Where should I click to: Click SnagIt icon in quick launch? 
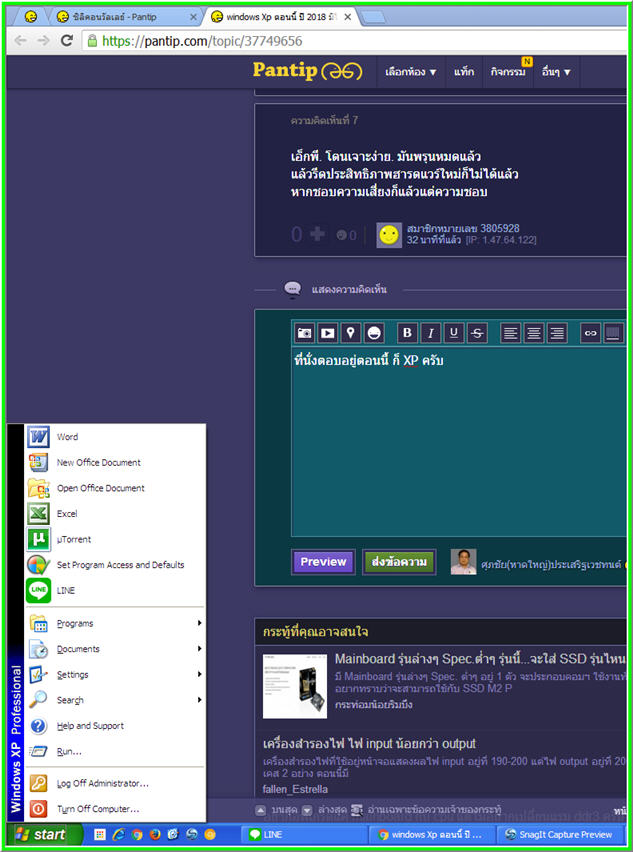click(192, 835)
